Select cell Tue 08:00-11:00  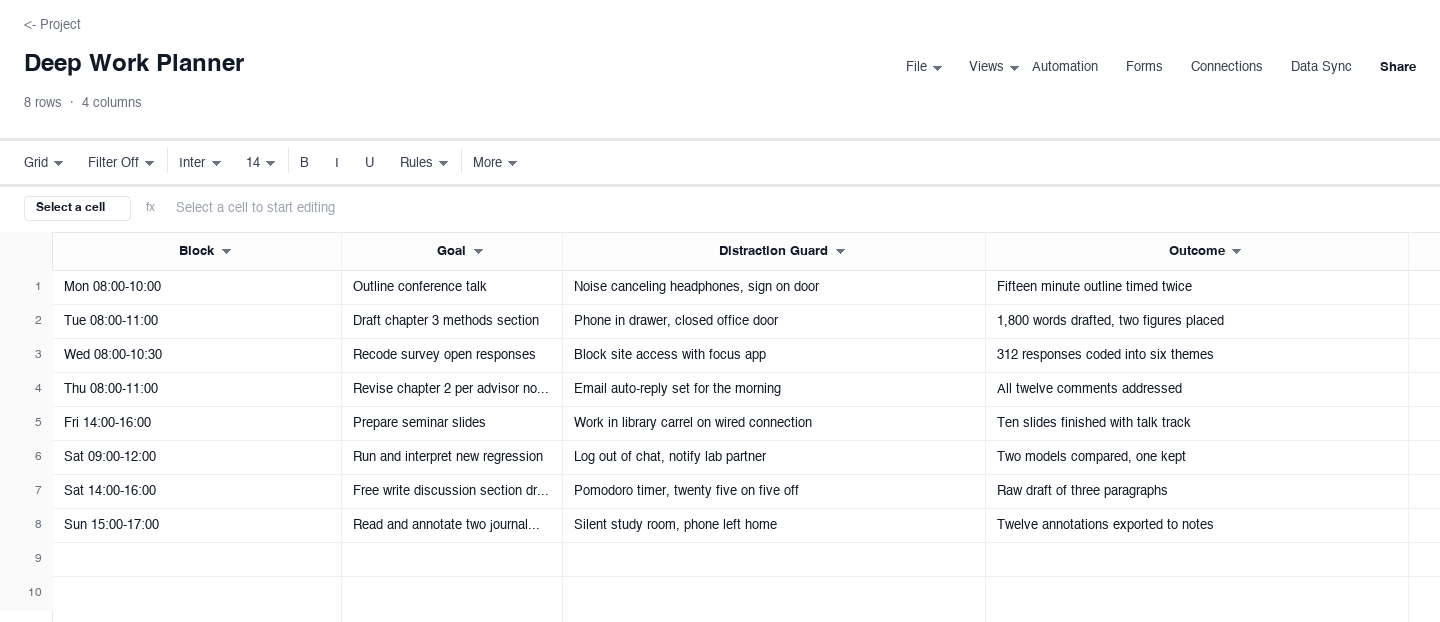click(x=197, y=321)
